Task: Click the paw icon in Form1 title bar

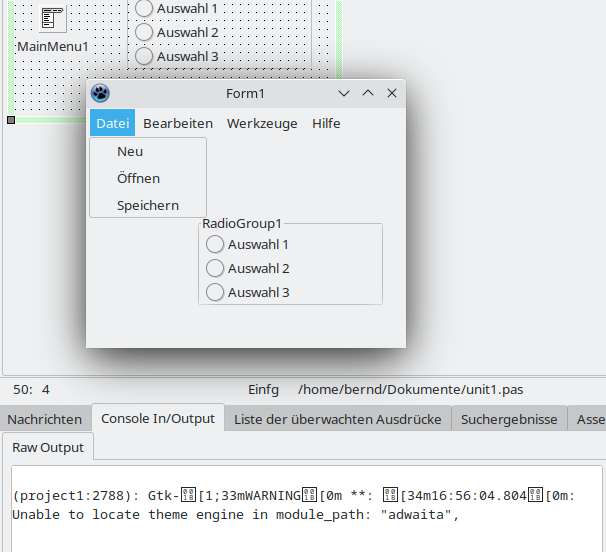Action: click(100, 94)
